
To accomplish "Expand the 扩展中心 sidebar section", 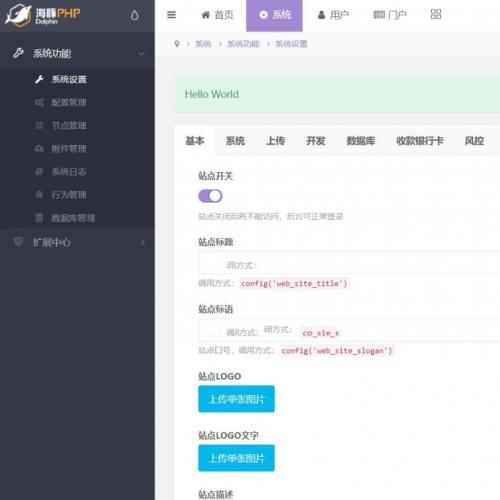I will pos(77,242).
